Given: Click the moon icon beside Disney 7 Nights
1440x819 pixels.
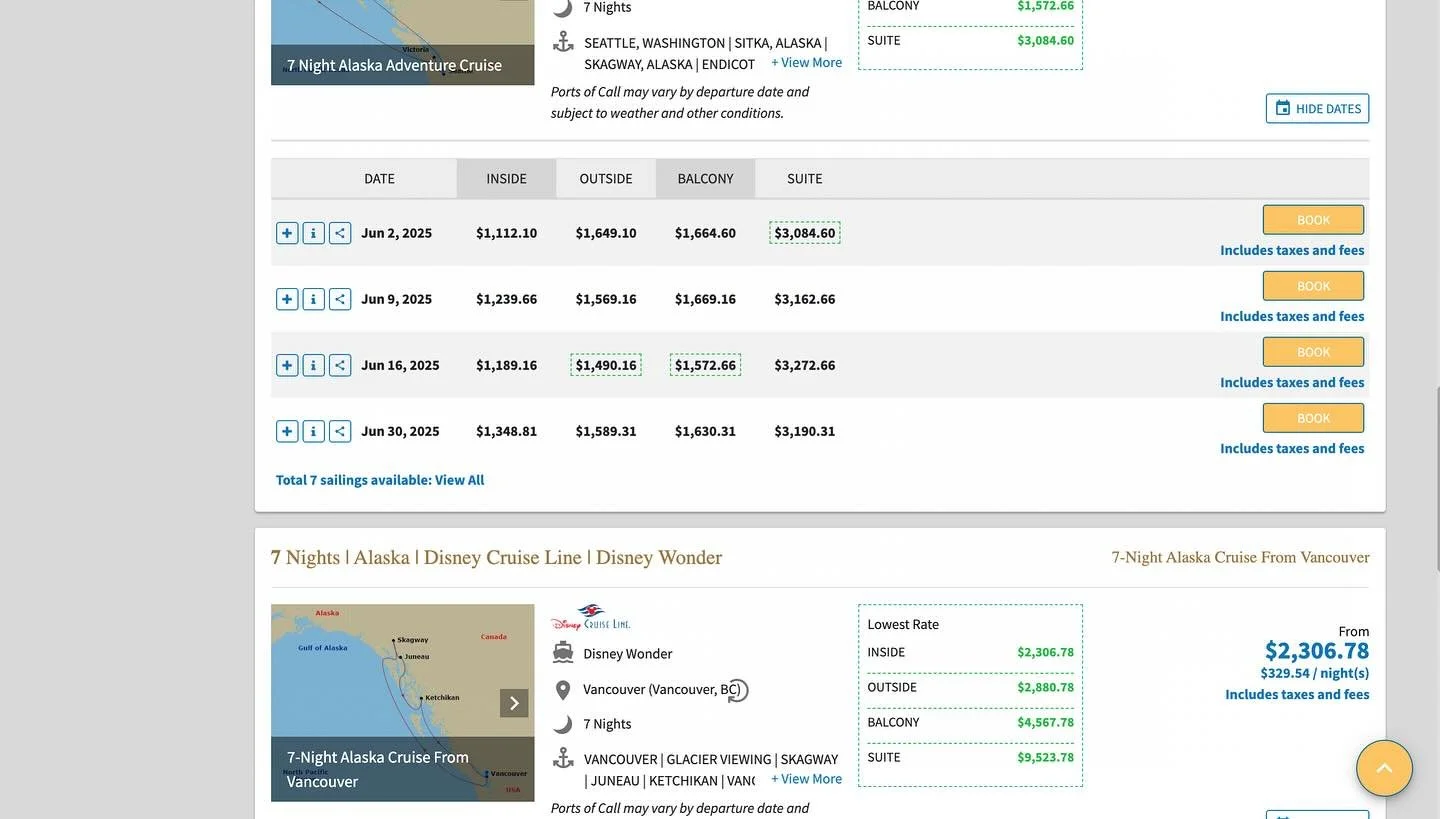Looking at the screenshot, I should coord(563,724).
